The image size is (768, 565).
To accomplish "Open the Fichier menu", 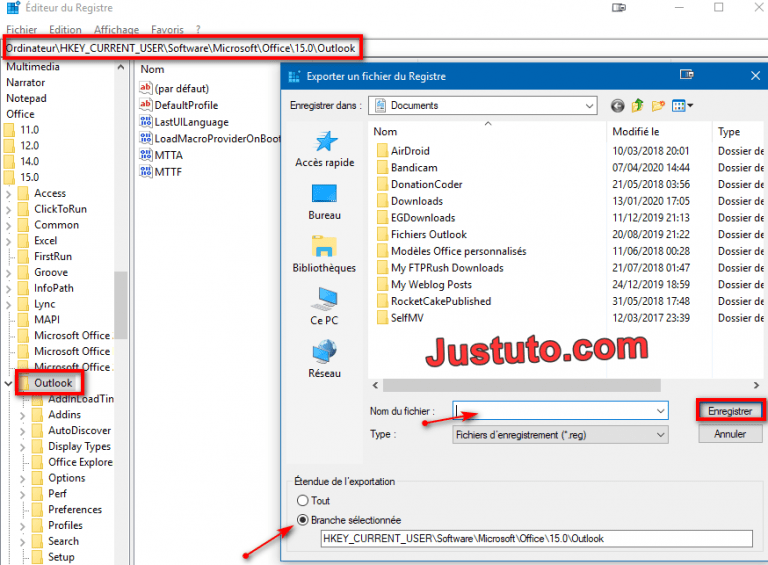I will [x=21, y=30].
